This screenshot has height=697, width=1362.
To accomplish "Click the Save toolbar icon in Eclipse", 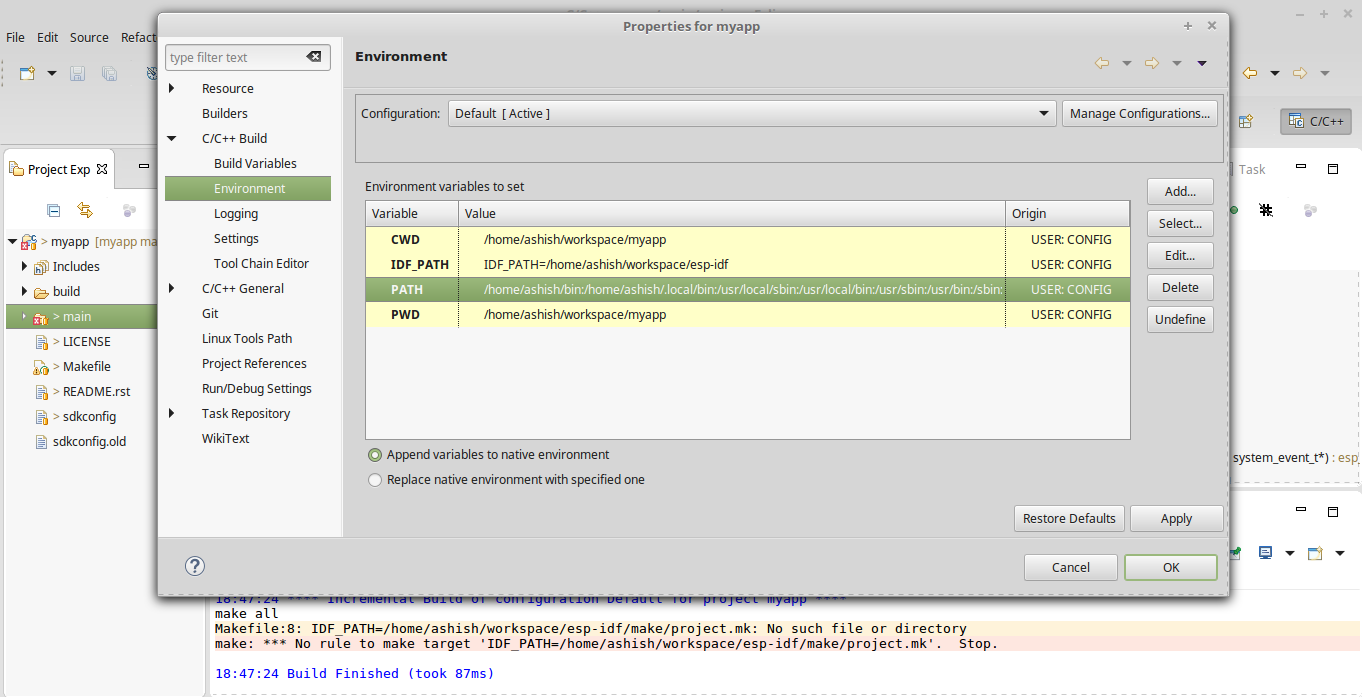I will 78,73.
